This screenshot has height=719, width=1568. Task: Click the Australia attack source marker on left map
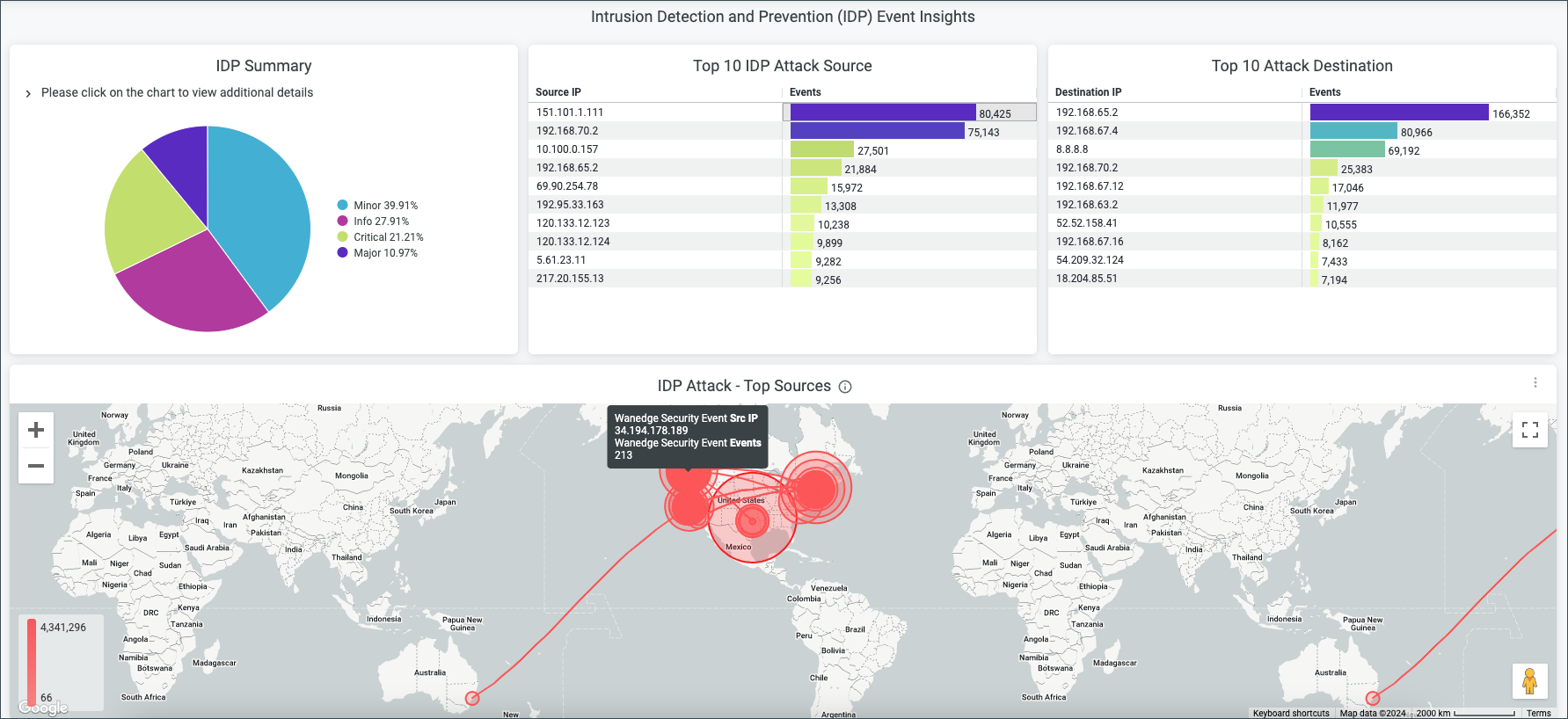point(472,698)
